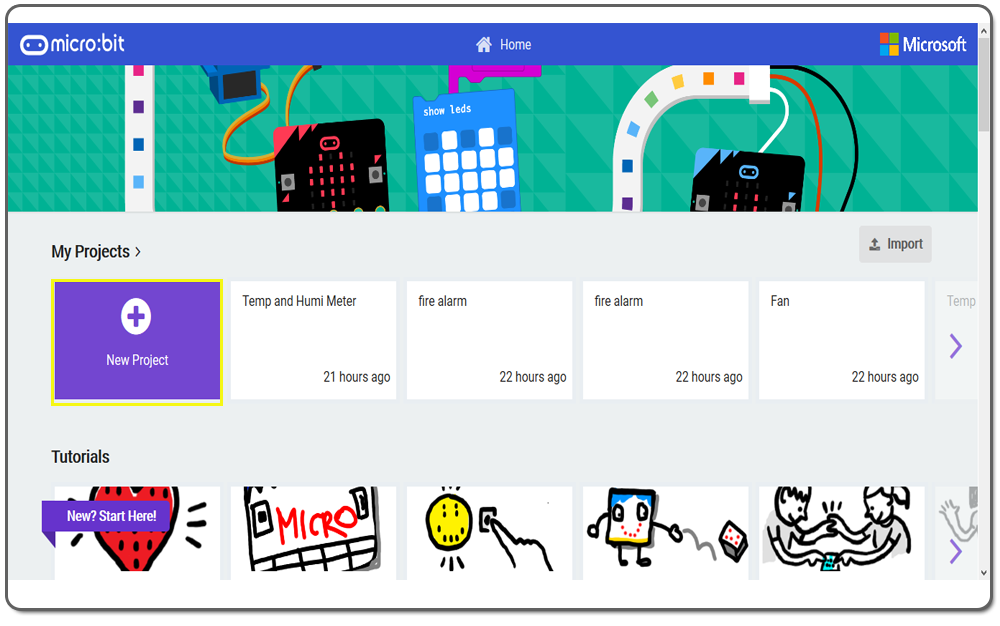Open the dice tutorial thumbnail
The image size is (1000, 626).
coord(665,533)
